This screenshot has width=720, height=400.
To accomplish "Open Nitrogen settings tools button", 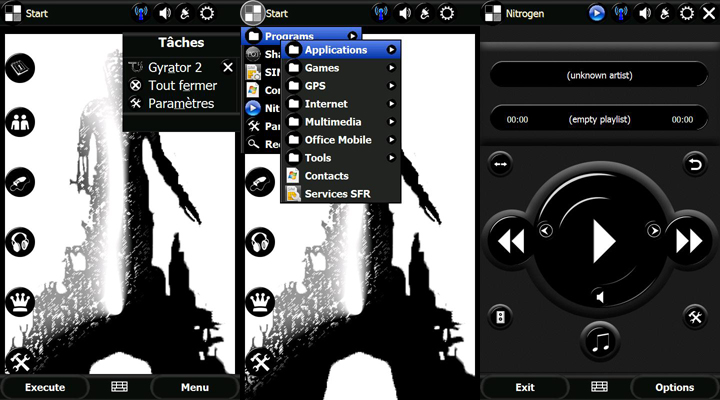I will point(695,316).
